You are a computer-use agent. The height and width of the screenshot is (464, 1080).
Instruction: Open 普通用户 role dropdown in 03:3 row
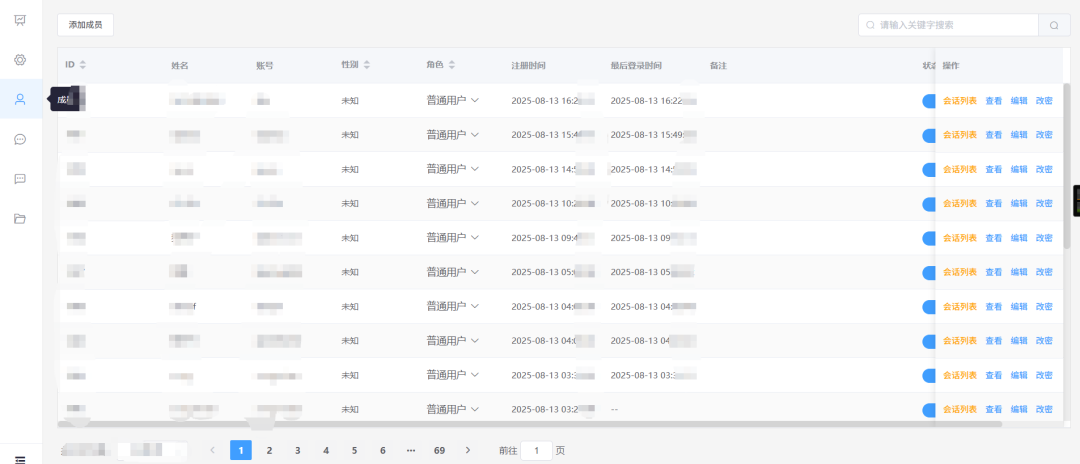point(453,375)
